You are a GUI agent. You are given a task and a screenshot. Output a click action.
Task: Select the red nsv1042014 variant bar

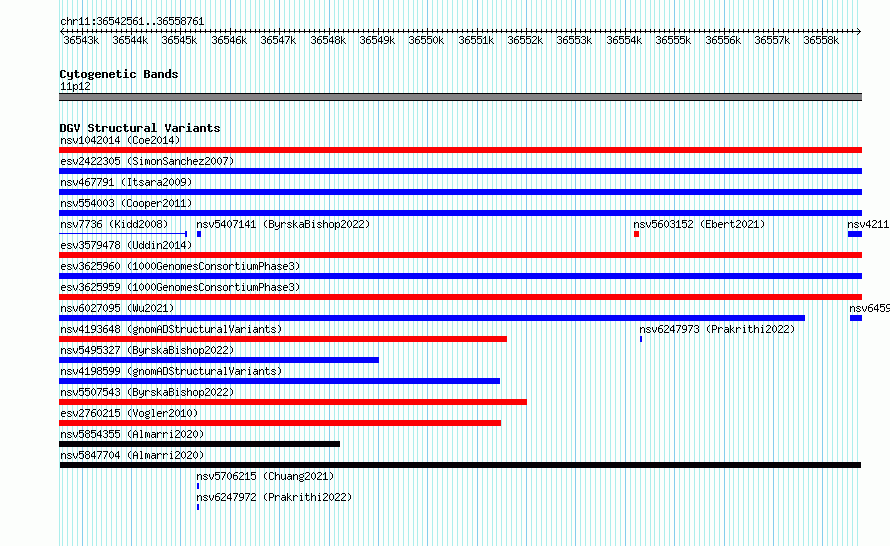[x=460, y=150]
